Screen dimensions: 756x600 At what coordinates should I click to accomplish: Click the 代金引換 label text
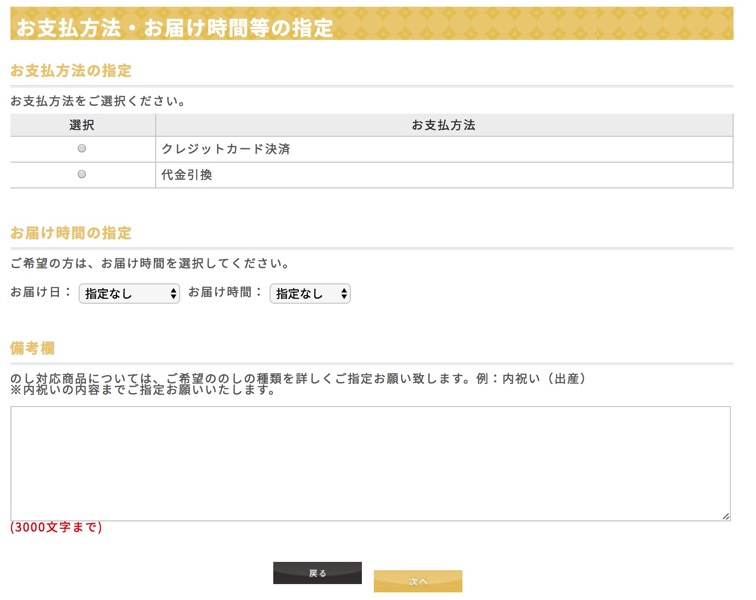[187, 175]
